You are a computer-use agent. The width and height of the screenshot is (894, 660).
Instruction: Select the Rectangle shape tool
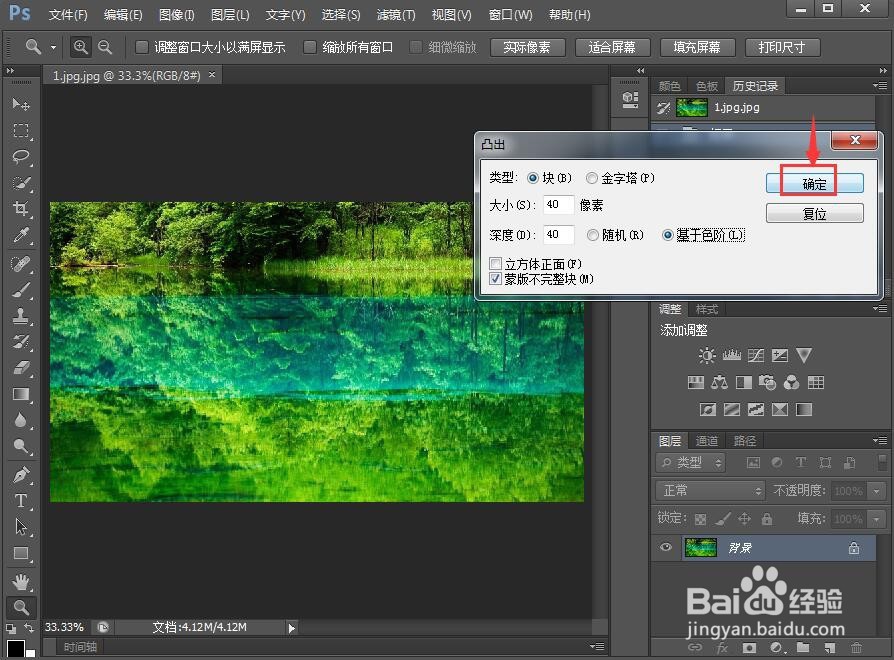(x=21, y=553)
